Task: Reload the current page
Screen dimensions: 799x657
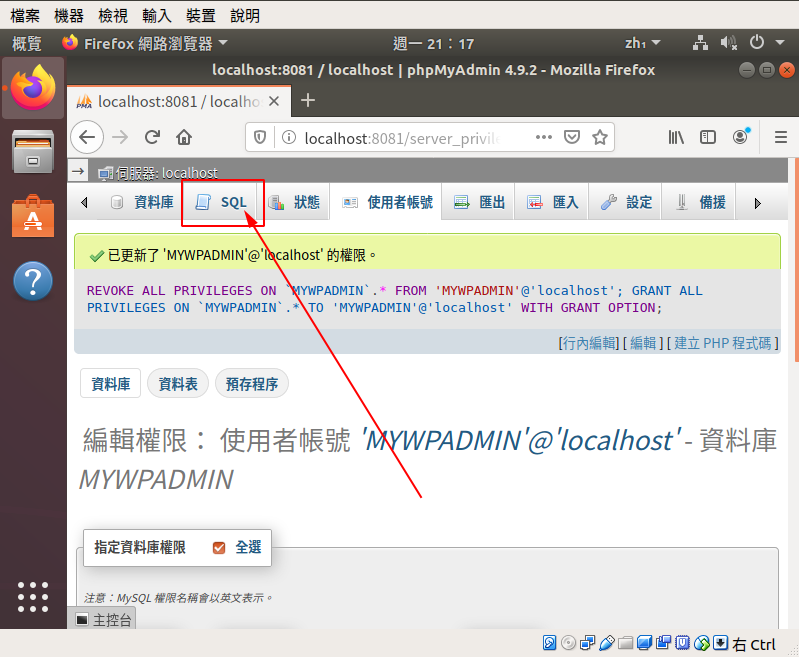Action: click(x=152, y=137)
